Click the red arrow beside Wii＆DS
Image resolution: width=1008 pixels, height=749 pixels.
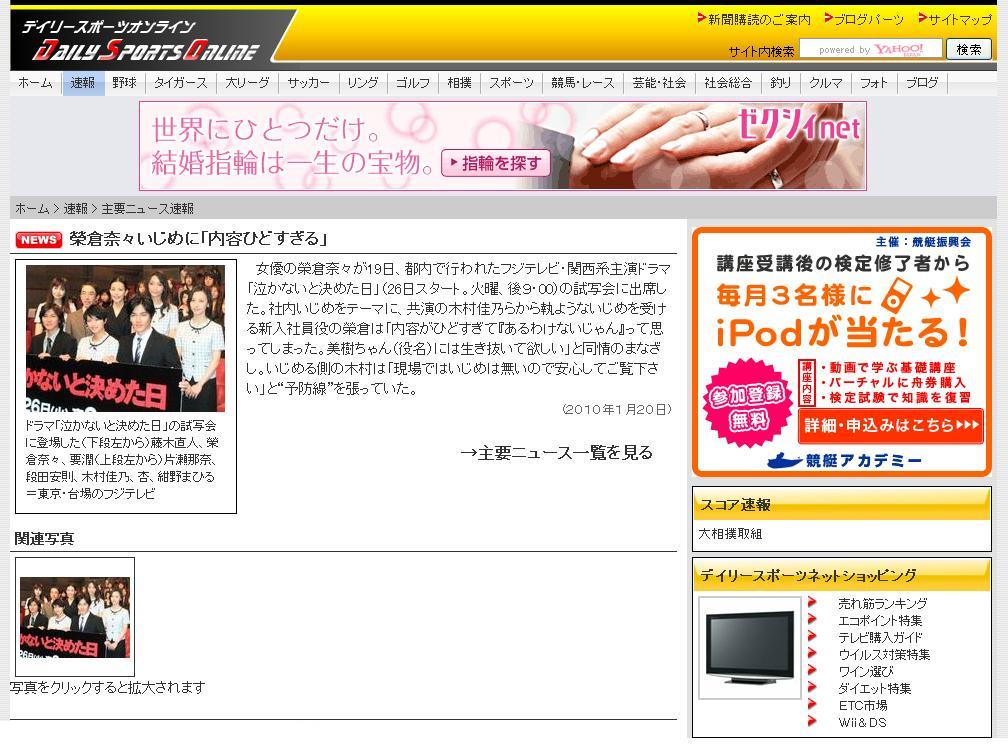click(x=812, y=722)
